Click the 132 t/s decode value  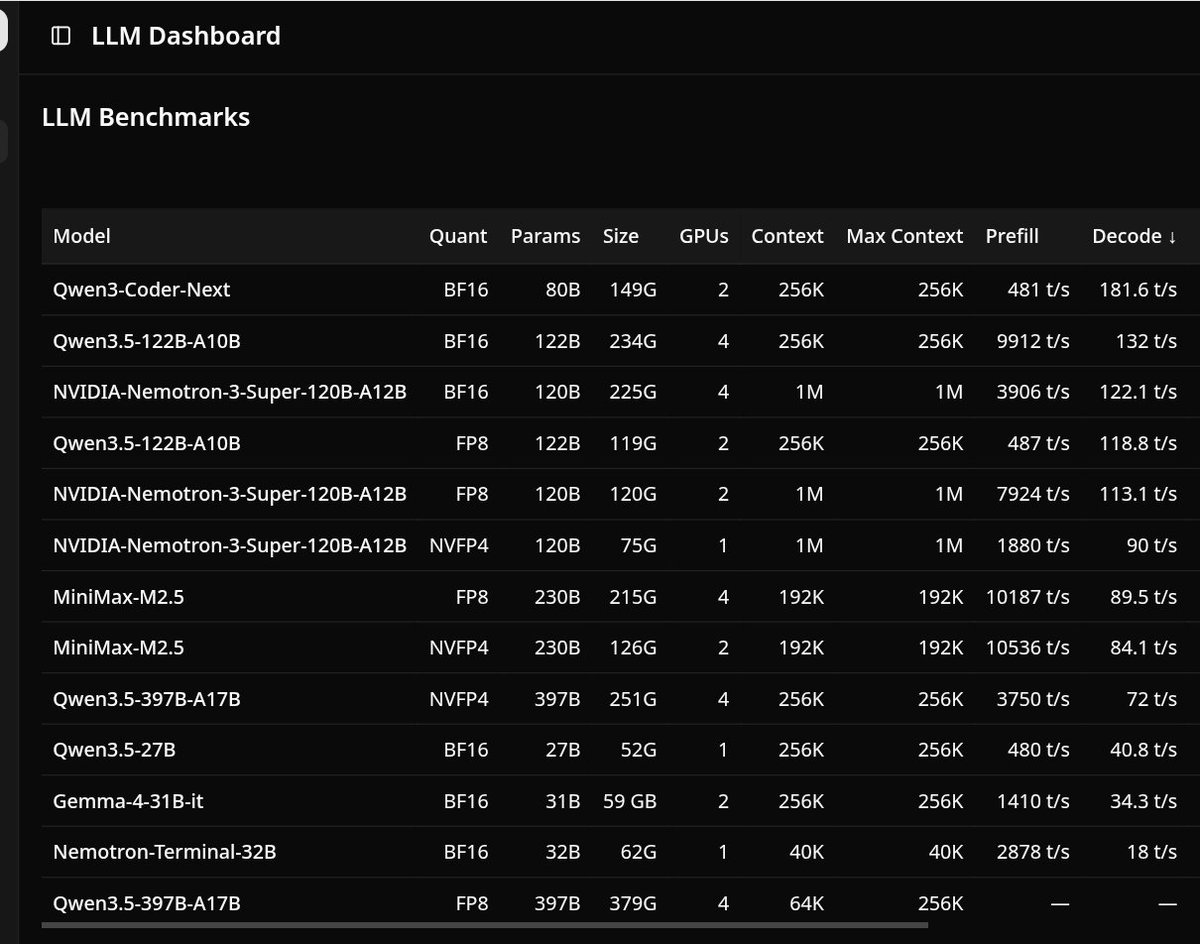[1147, 341]
